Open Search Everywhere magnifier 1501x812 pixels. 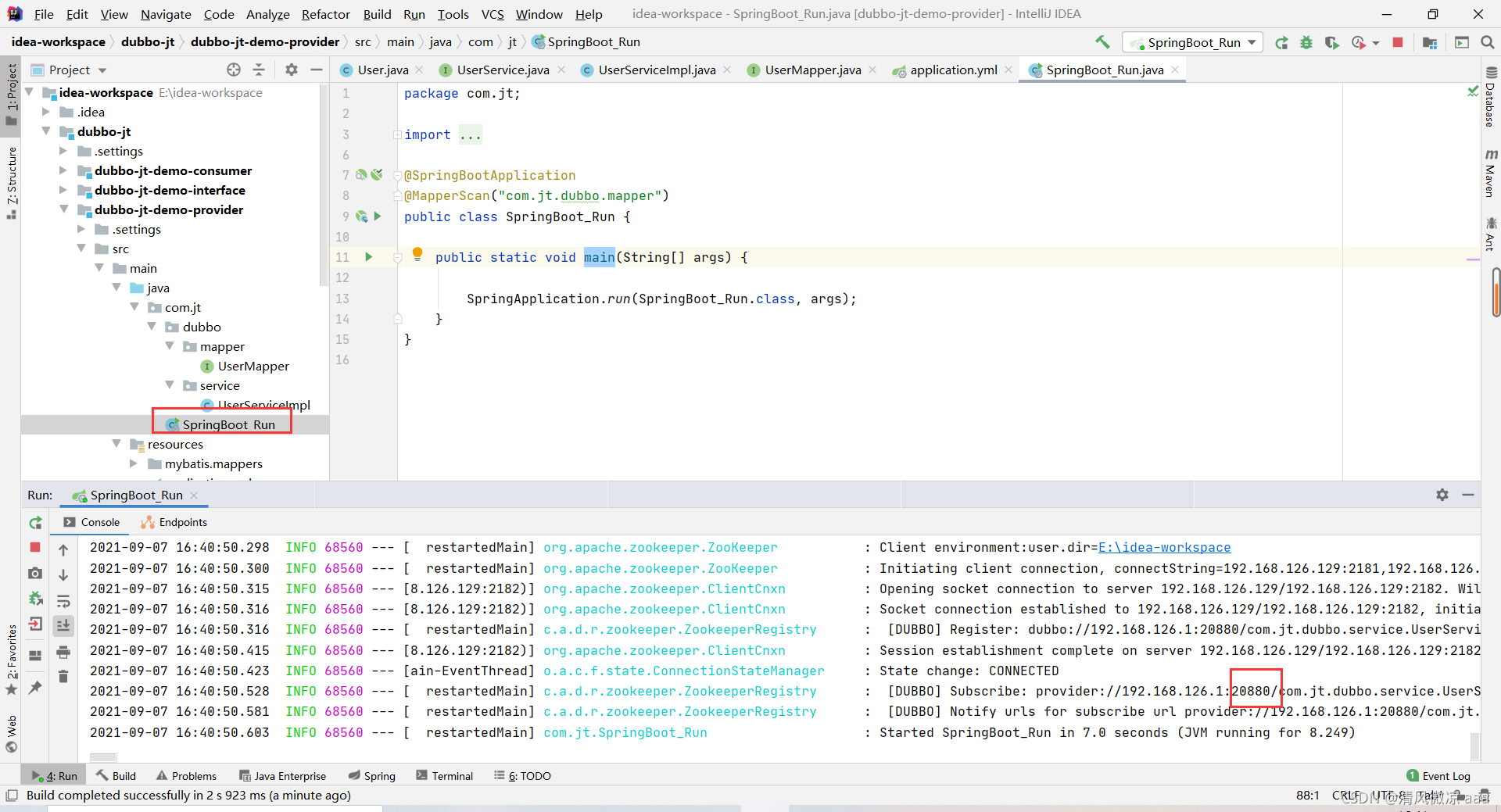click(1487, 42)
